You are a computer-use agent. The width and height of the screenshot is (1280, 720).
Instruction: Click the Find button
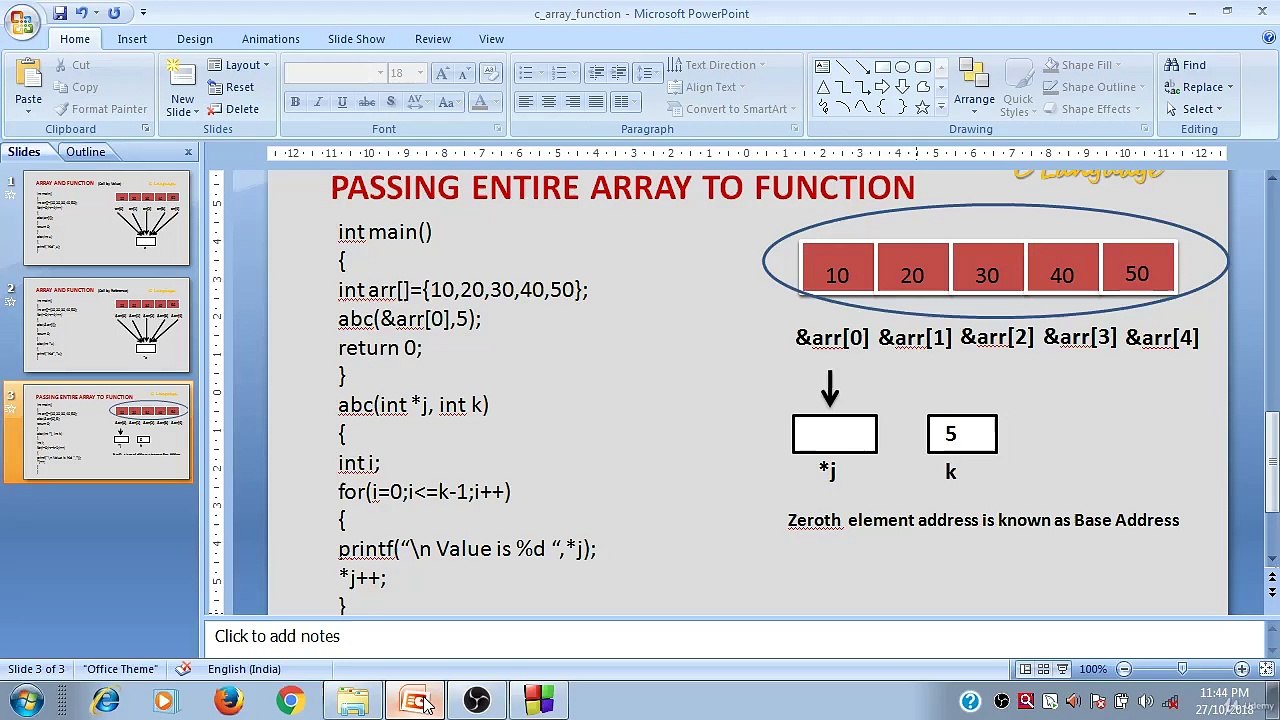coord(1185,65)
